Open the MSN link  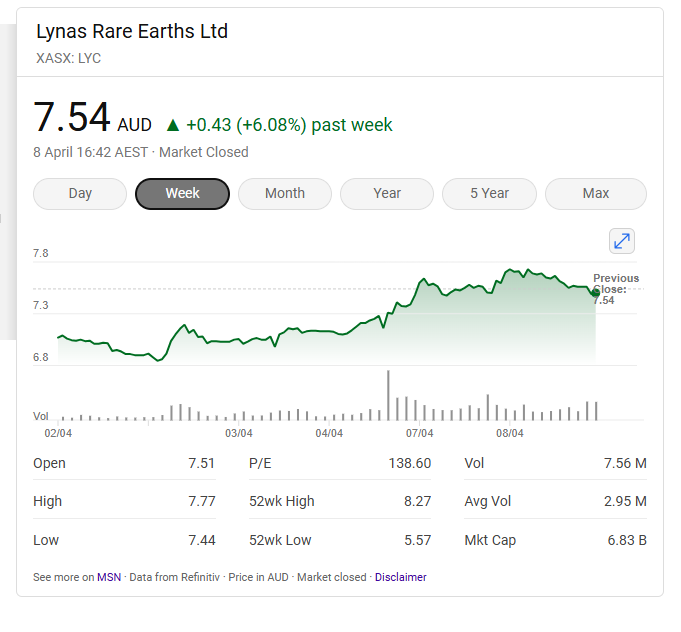[109, 577]
